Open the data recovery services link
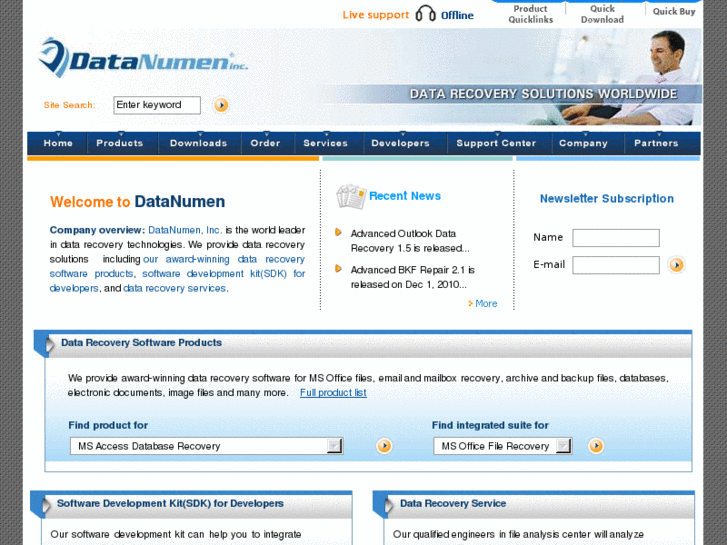727x545 pixels. pyautogui.click(x=175, y=289)
